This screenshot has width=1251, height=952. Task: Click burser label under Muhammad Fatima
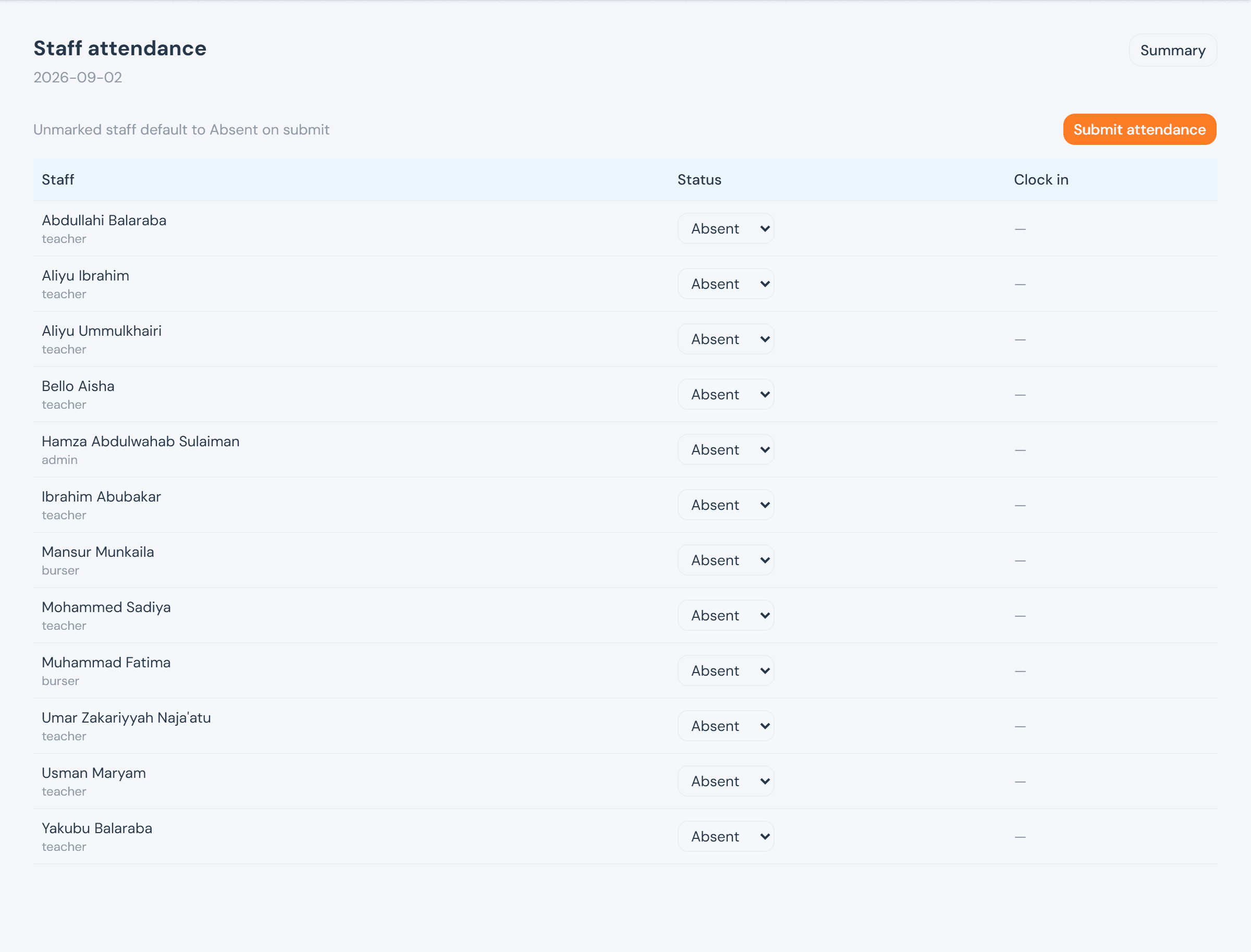(x=60, y=681)
